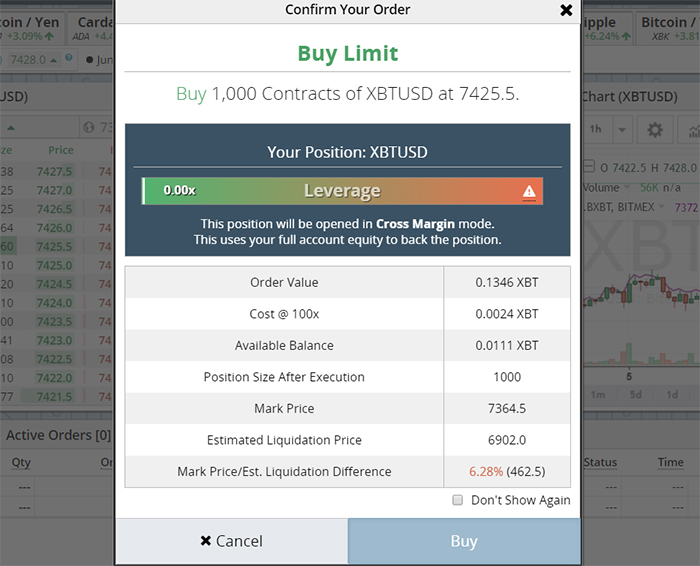Viewport: 700px width, 566px height.
Task: Click the Leverage gradient slider bar
Action: (x=342, y=191)
